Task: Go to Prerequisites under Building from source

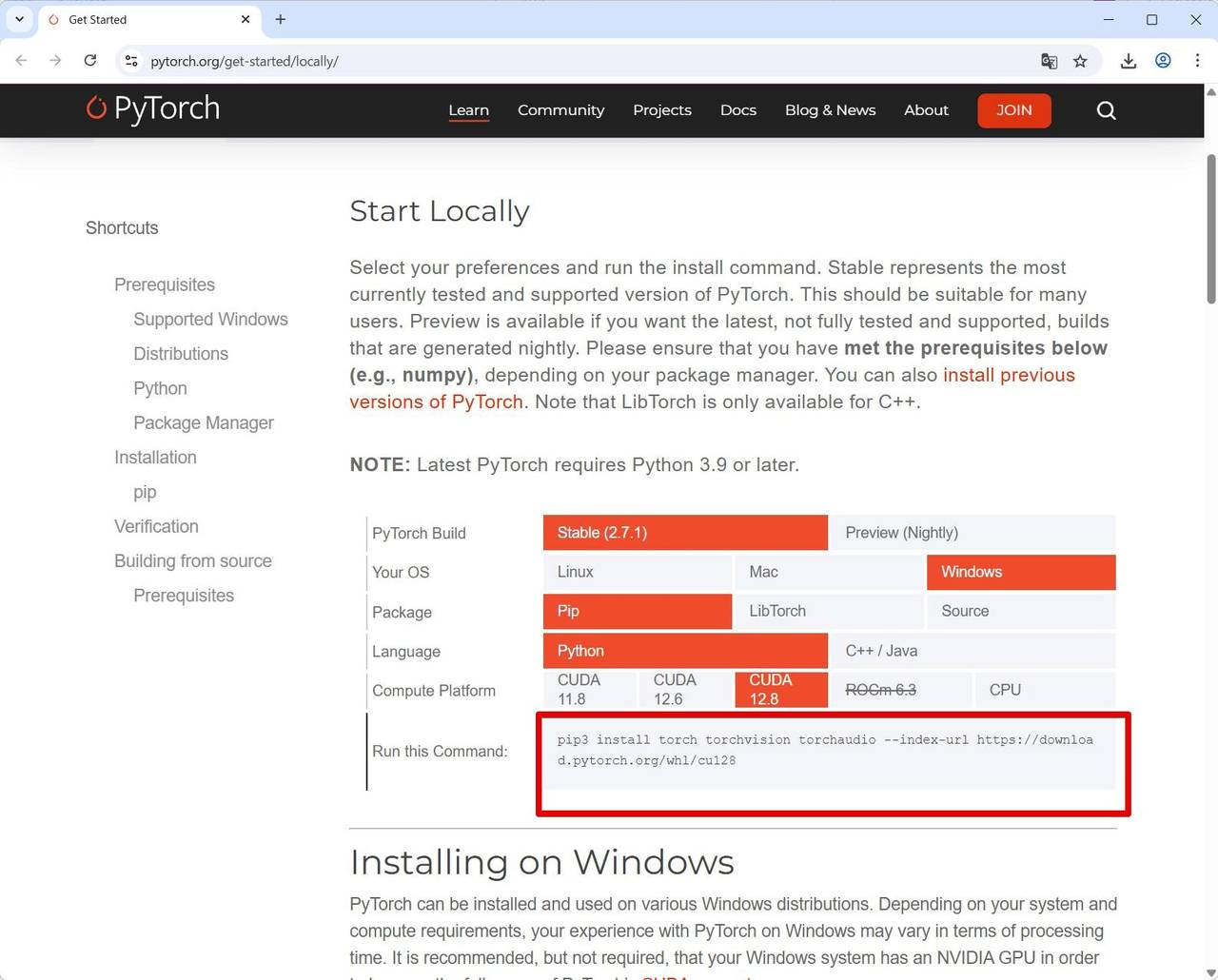Action: point(184,596)
